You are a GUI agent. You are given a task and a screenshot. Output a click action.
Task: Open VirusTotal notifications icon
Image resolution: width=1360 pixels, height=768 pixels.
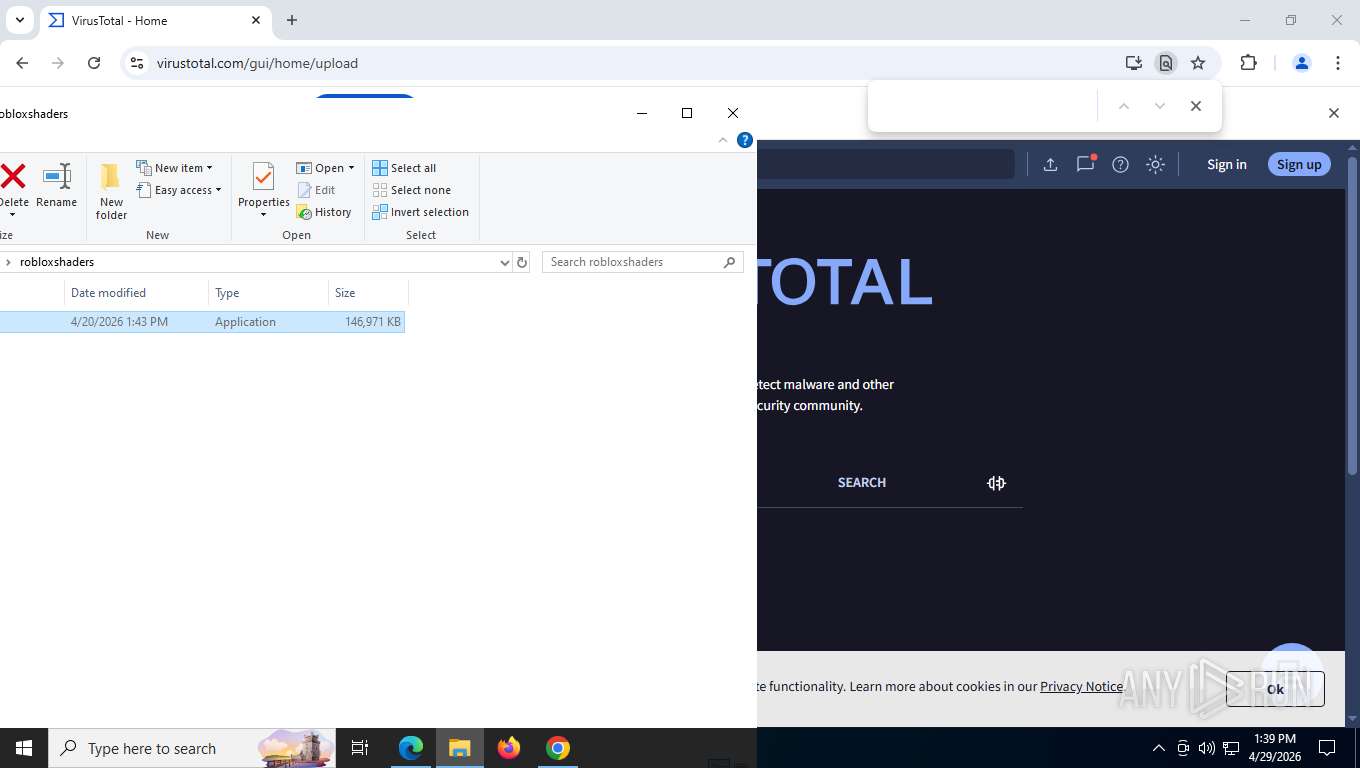pos(1085,164)
